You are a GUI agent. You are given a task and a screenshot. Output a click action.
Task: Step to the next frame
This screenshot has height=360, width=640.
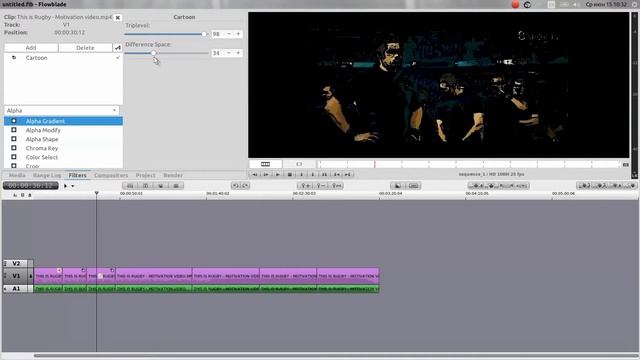(x=266, y=174)
